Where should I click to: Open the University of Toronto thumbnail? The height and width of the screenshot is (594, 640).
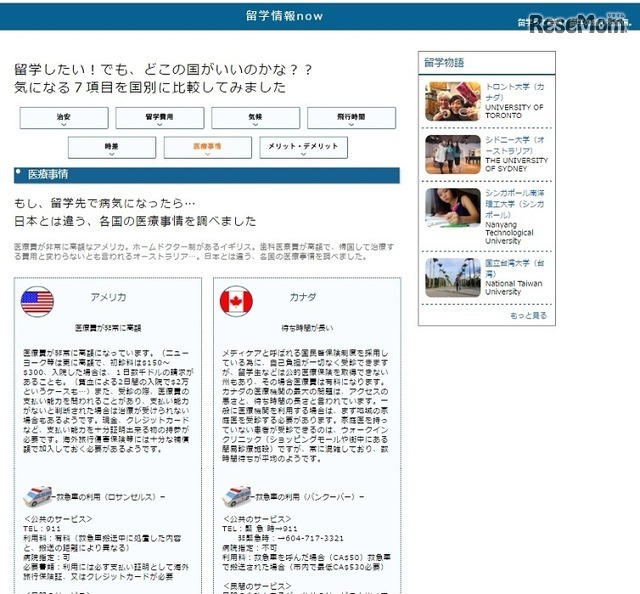pyautogui.click(x=453, y=101)
